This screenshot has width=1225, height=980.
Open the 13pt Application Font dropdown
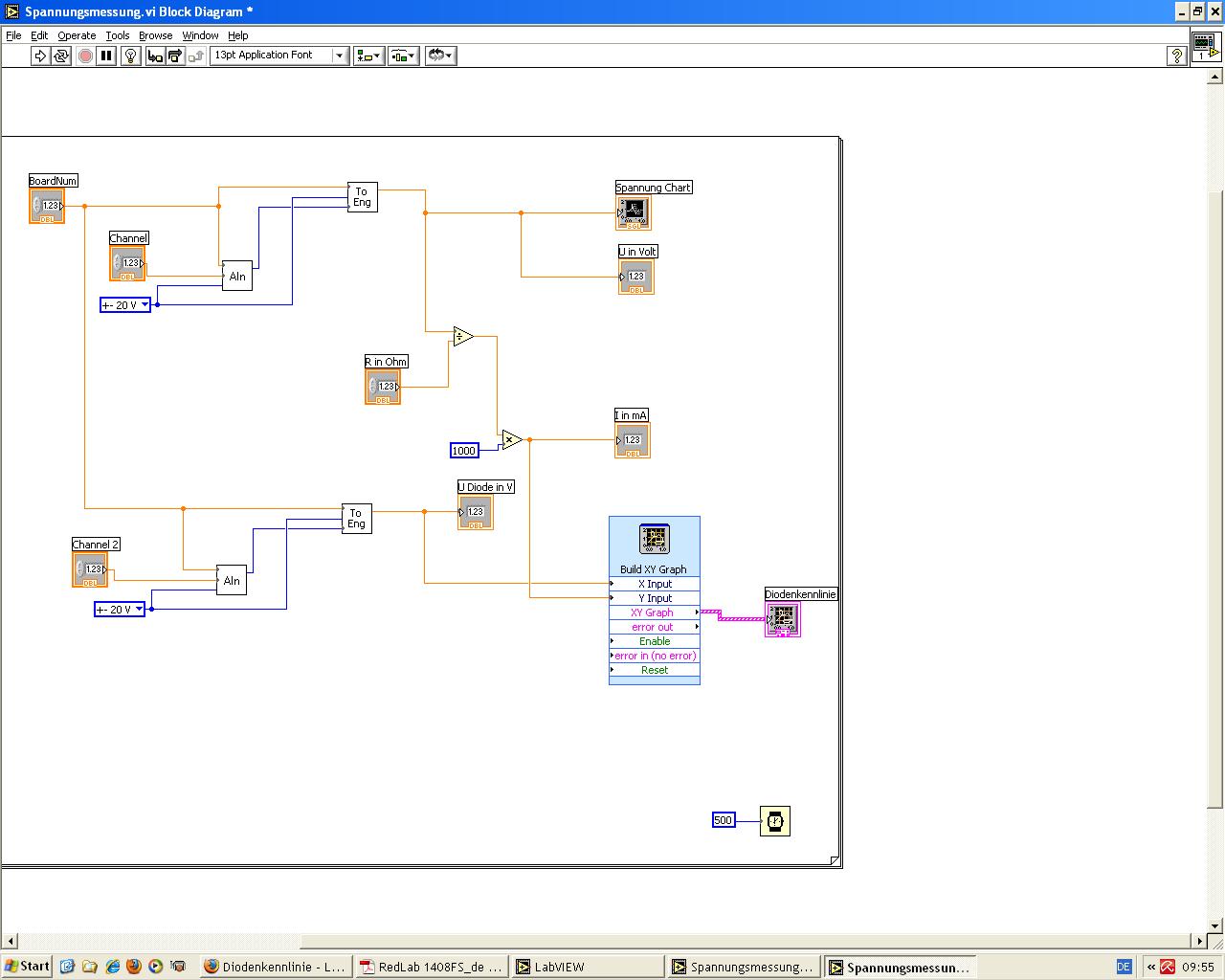[278, 56]
